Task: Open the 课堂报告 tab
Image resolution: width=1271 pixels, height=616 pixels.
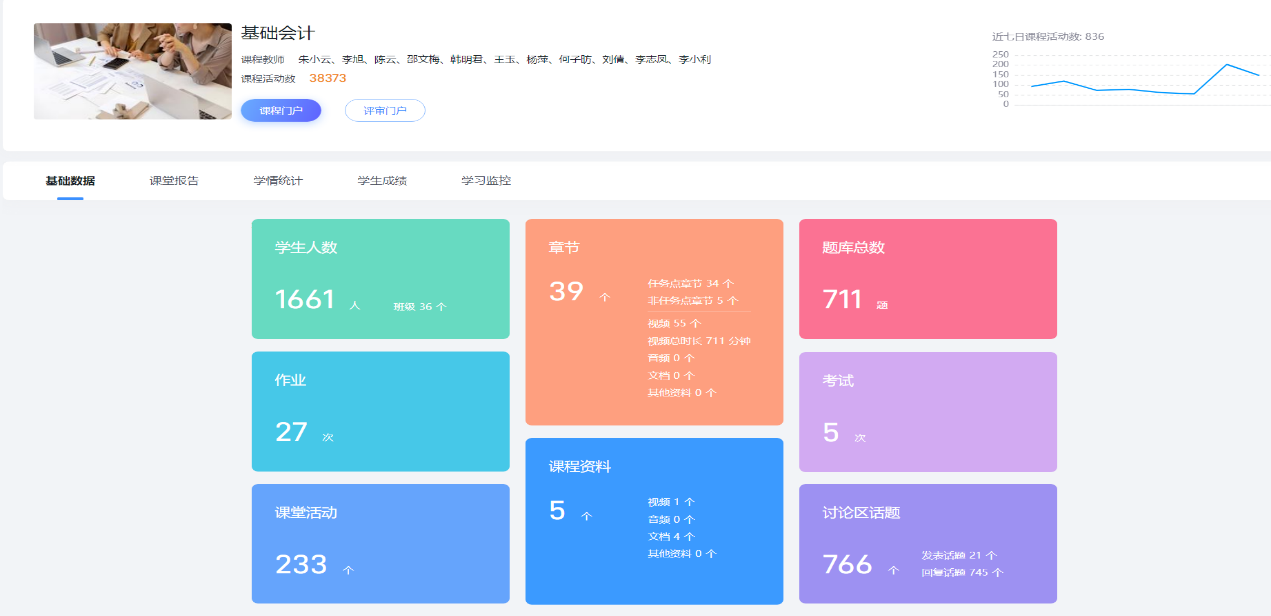Action: (174, 181)
